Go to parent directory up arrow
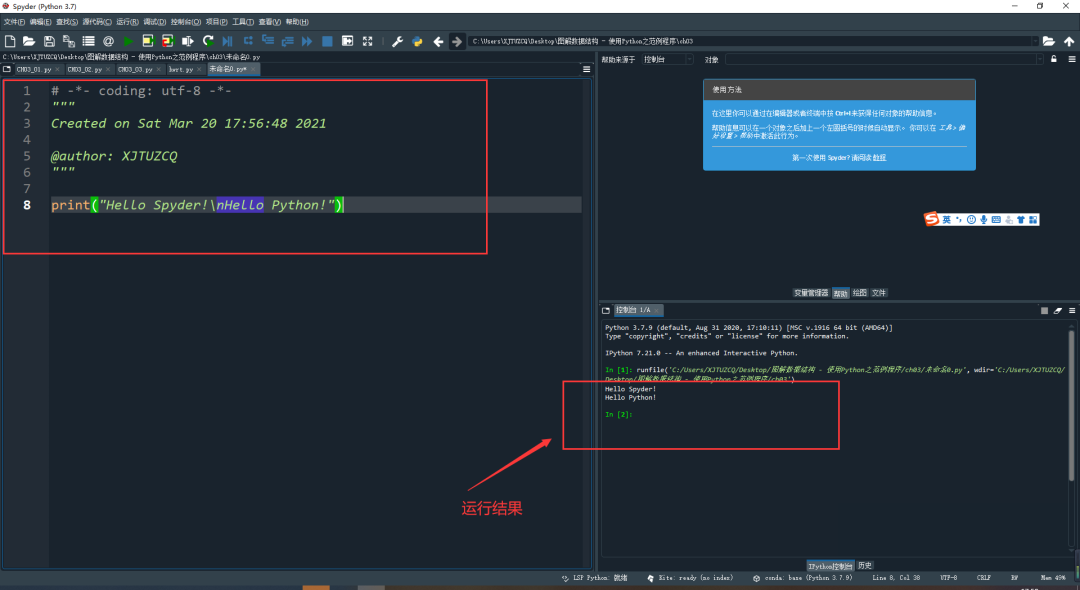 pyautogui.click(x=1068, y=41)
